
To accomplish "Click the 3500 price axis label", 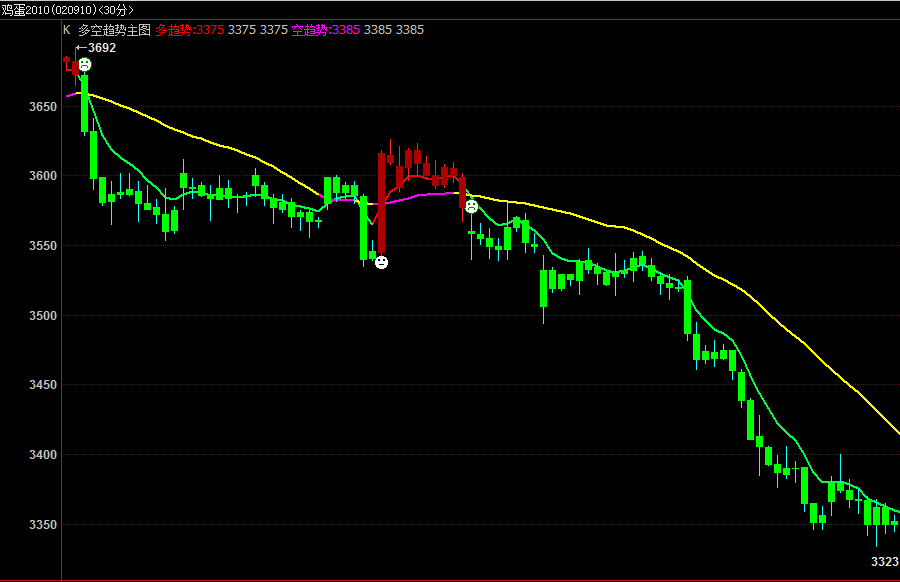I will [43, 316].
